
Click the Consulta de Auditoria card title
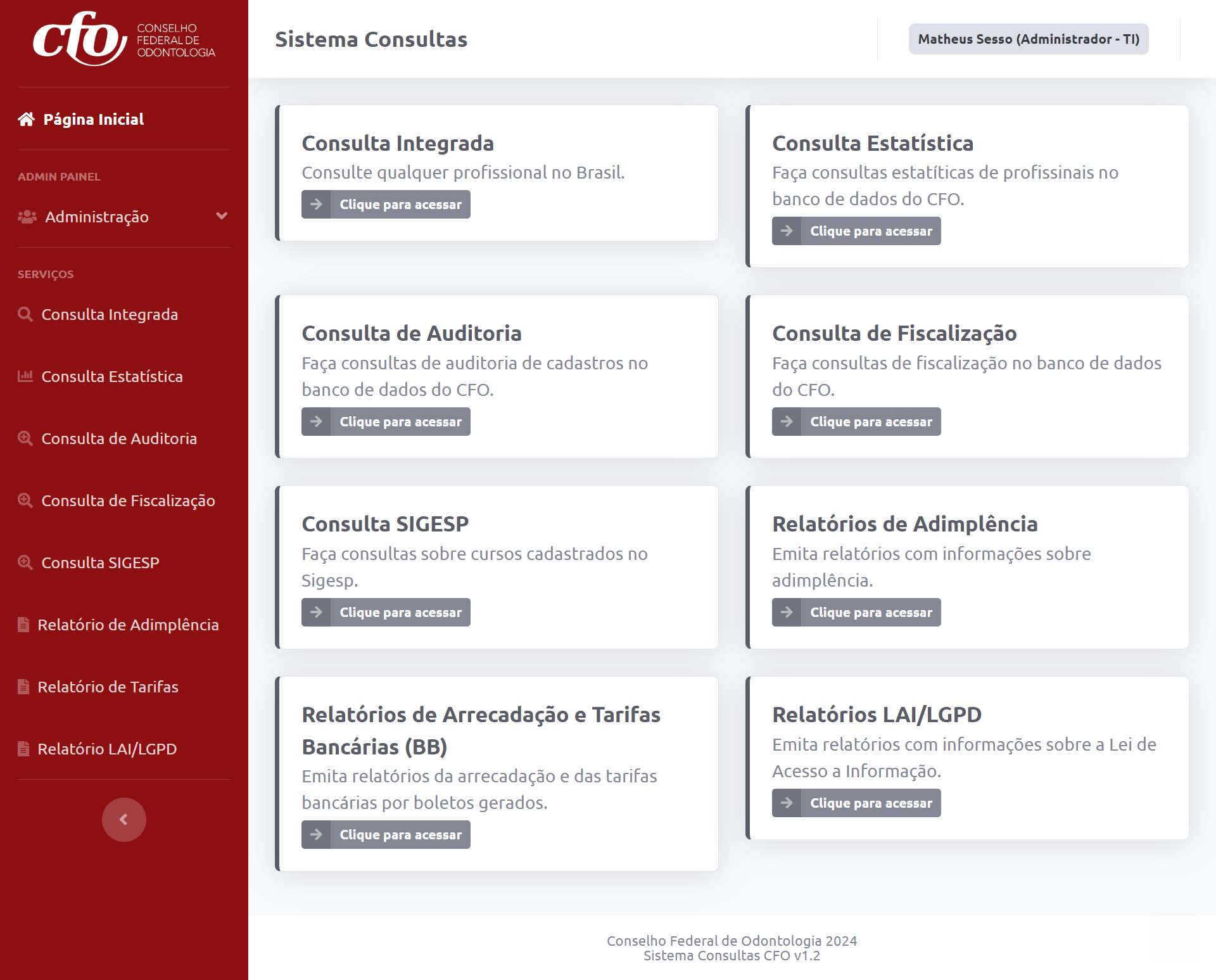[412, 333]
